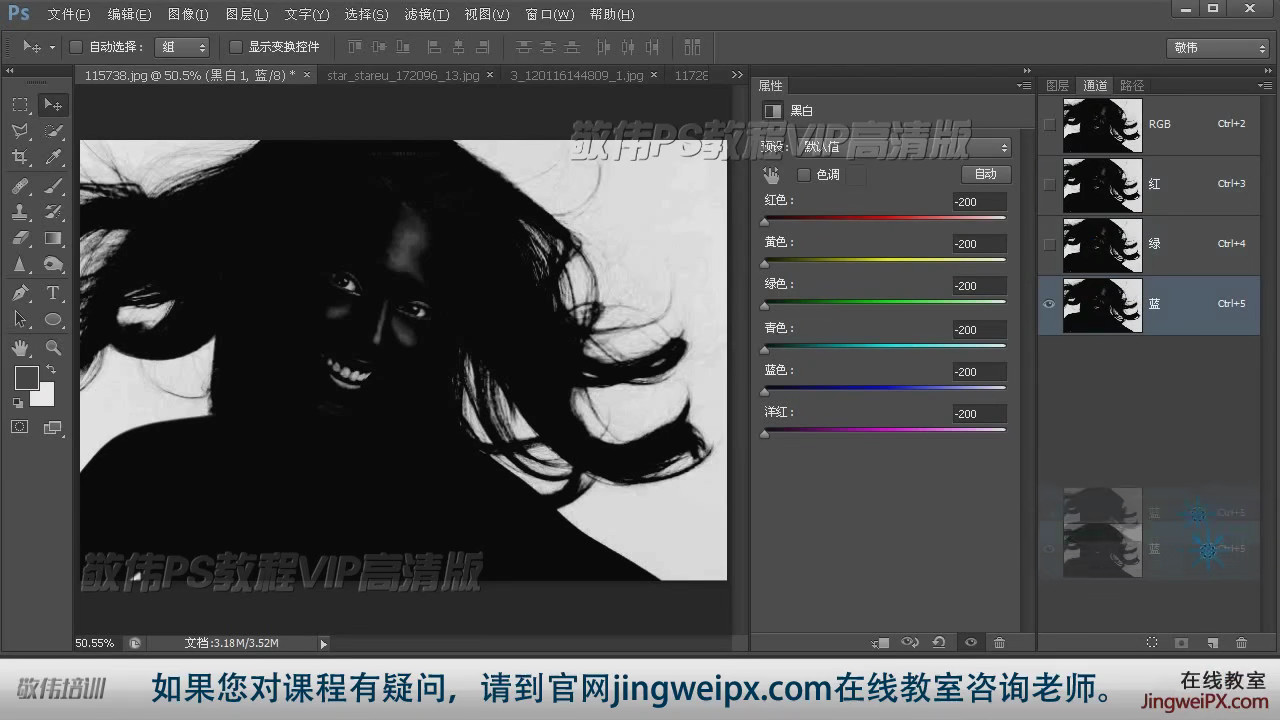This screenshot has height=720, width=1280.
Task: Collapse the toolbox with the double arrow
Action: 10,71
